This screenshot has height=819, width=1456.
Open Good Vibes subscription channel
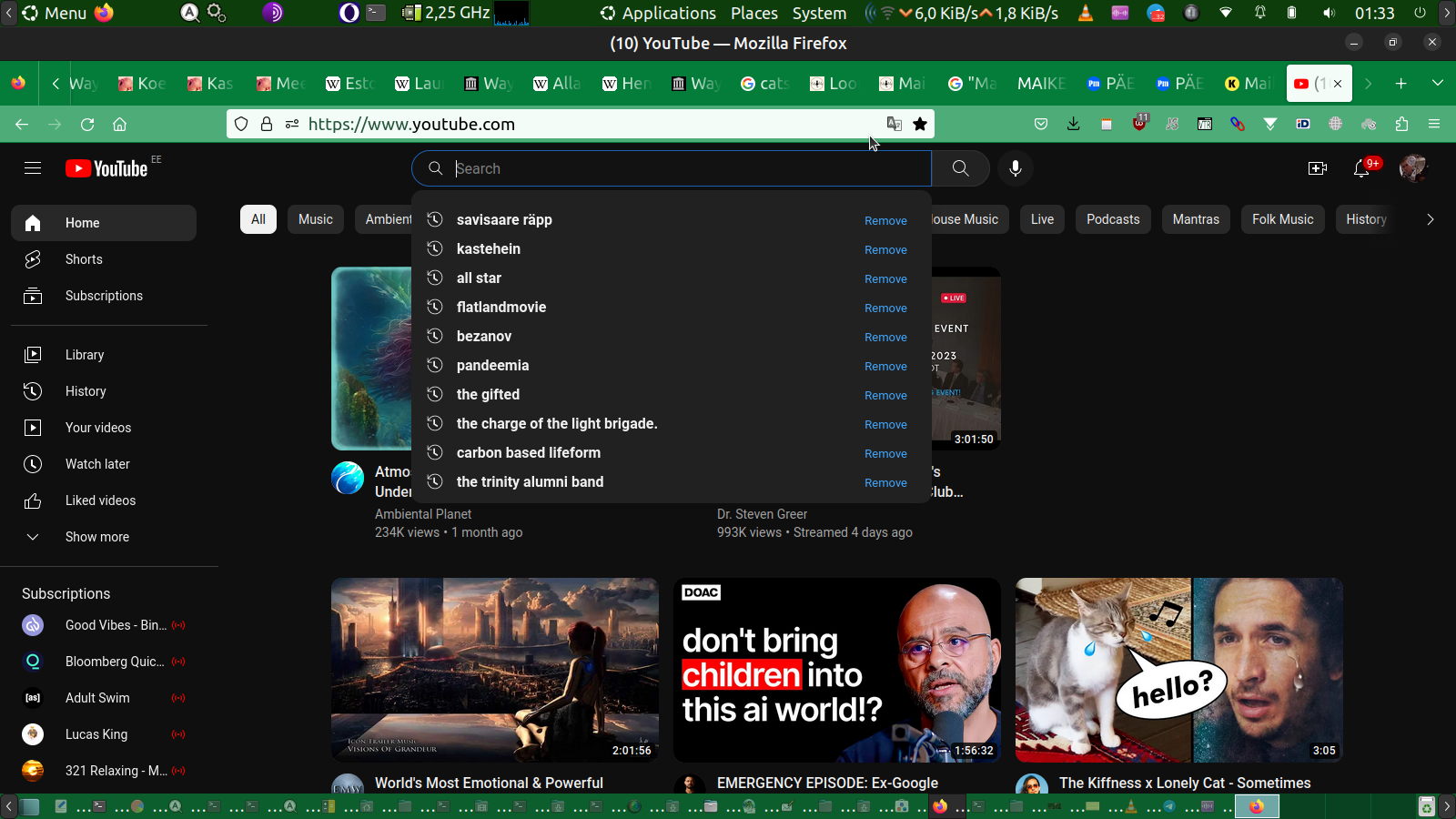104,625
